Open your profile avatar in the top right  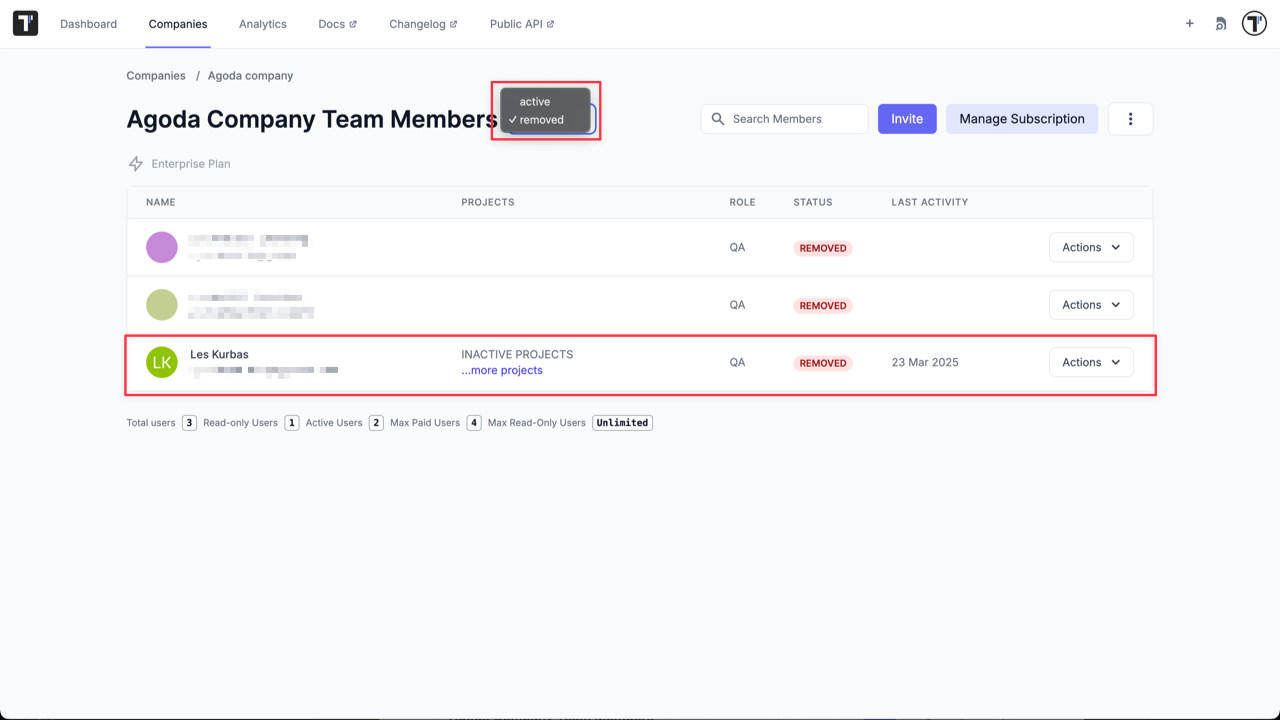1254,23
